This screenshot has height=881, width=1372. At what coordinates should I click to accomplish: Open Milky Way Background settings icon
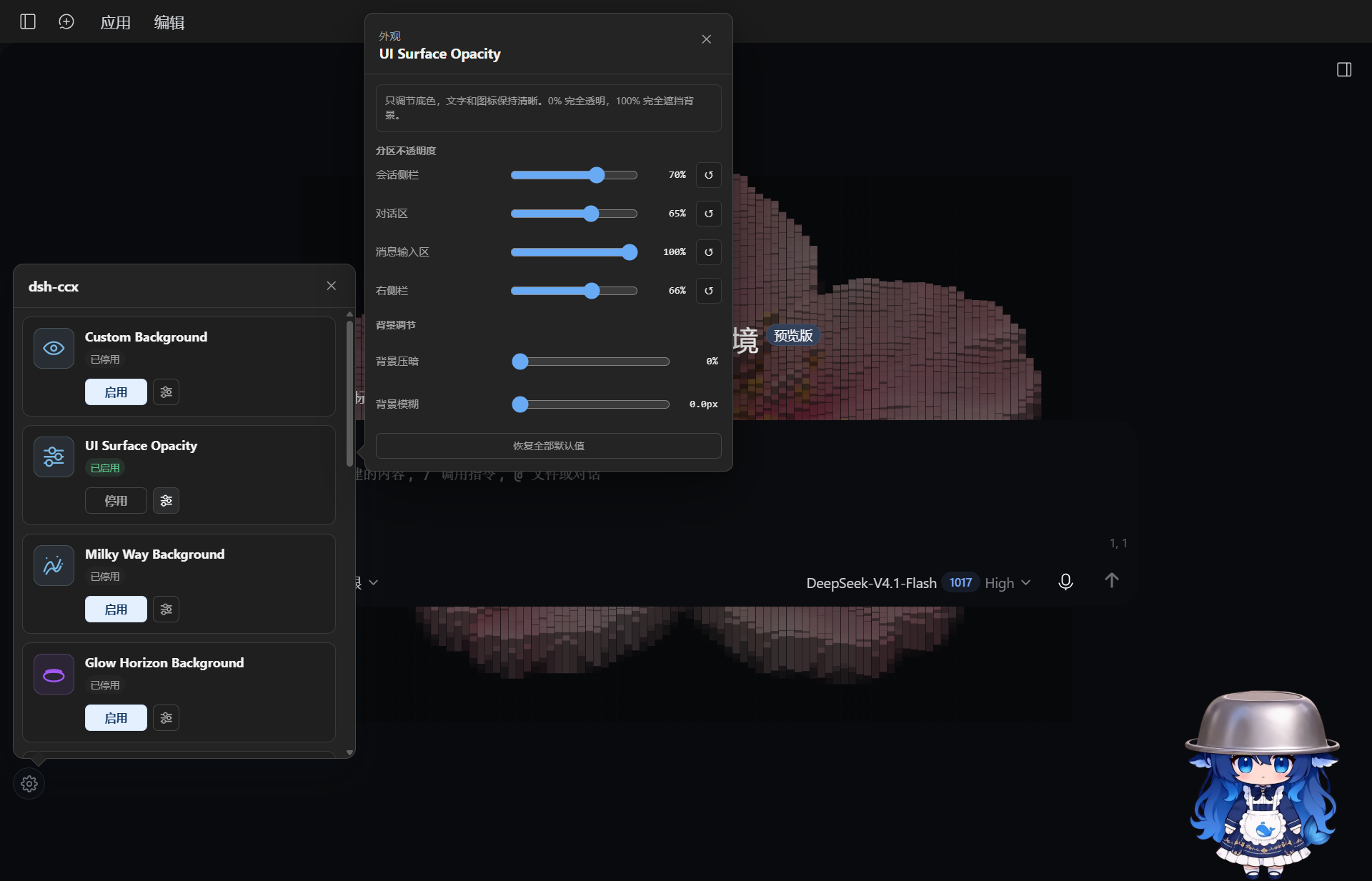(x=166, y=609)
